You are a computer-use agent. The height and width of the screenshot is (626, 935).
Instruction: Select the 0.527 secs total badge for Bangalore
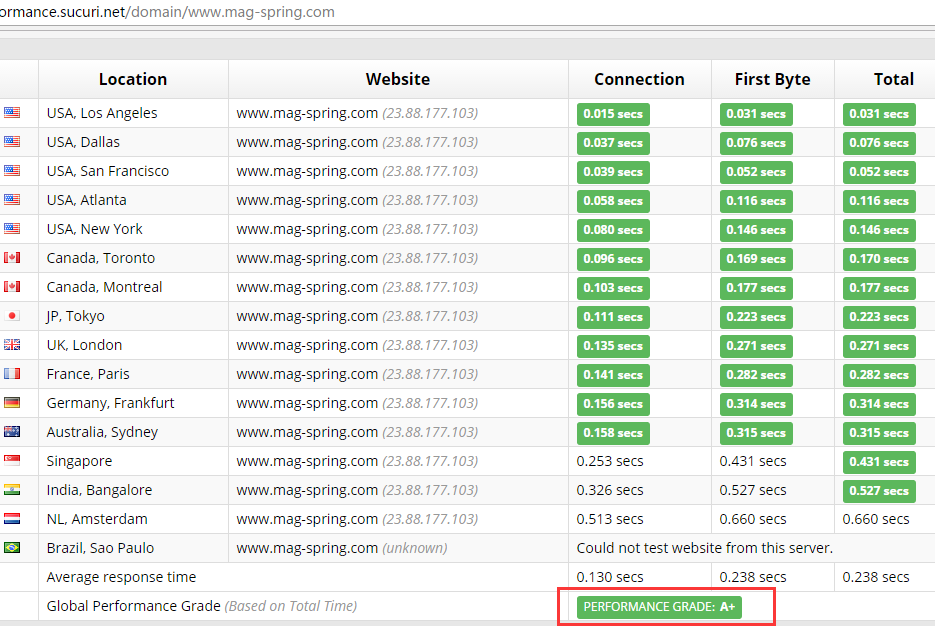(879, 491)
